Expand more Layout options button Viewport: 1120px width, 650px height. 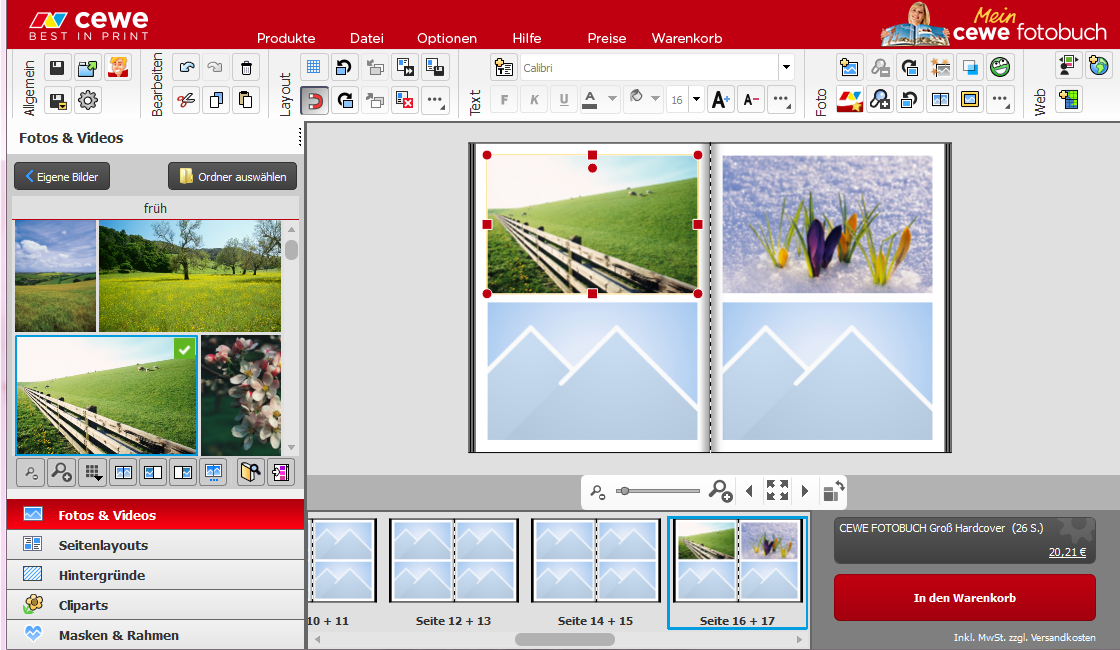click(435, 100)
